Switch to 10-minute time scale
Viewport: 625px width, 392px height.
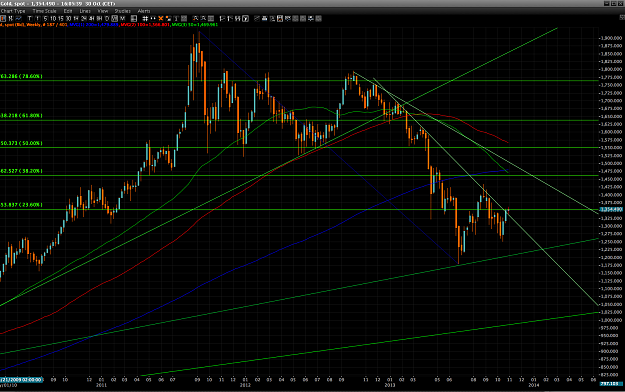pyautogui.click(x=53, y=18)
